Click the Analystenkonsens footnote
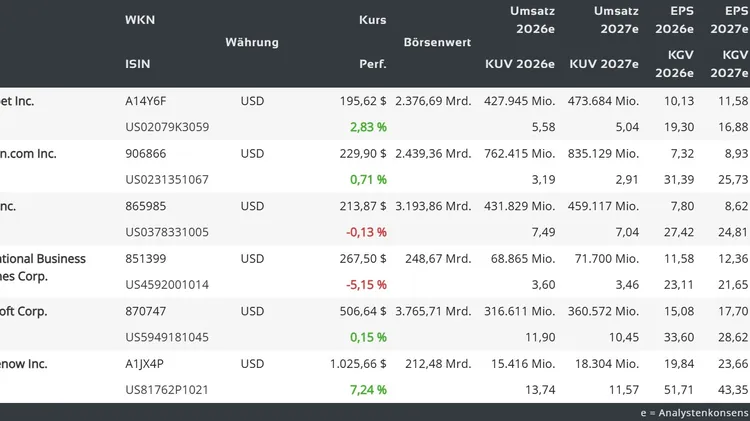 pyautogui.click(x=695, y=413)
